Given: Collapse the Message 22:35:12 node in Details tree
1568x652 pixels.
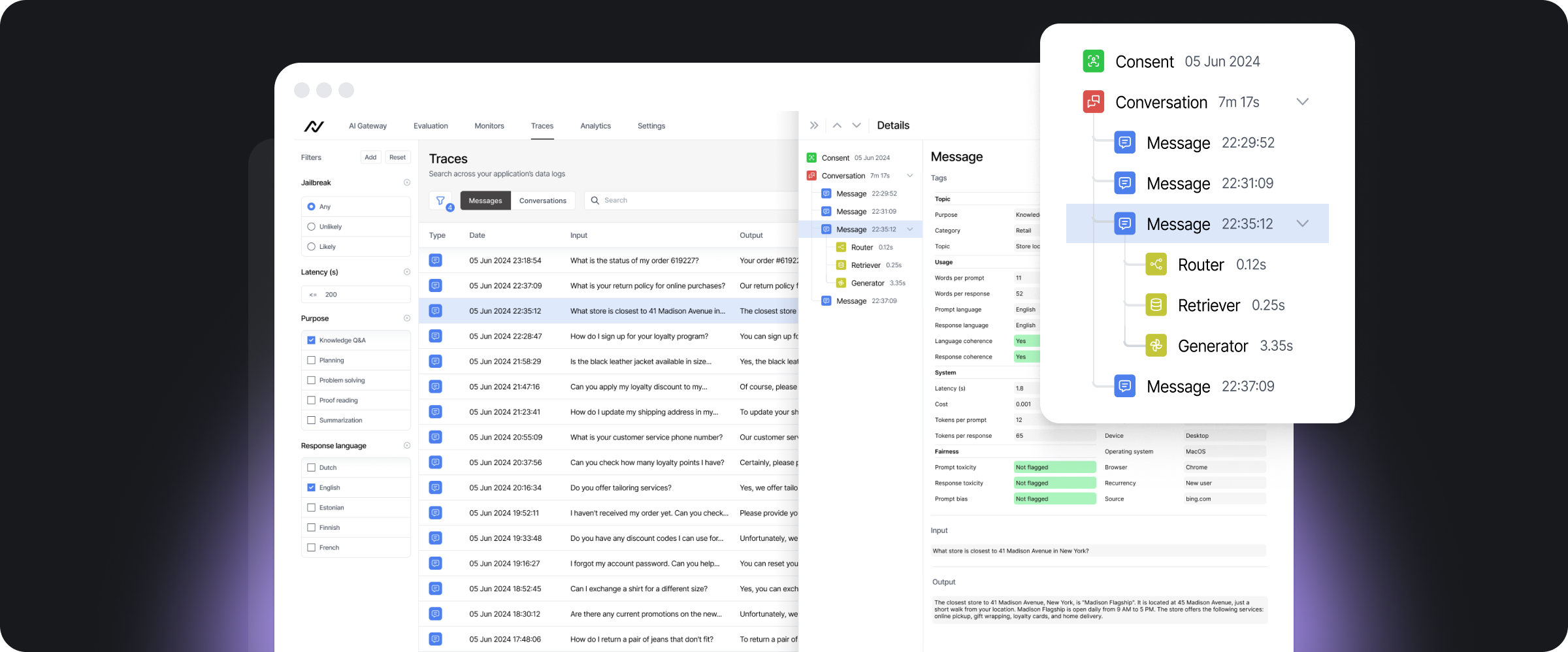Looking at the screenshot, I should 910,229.
